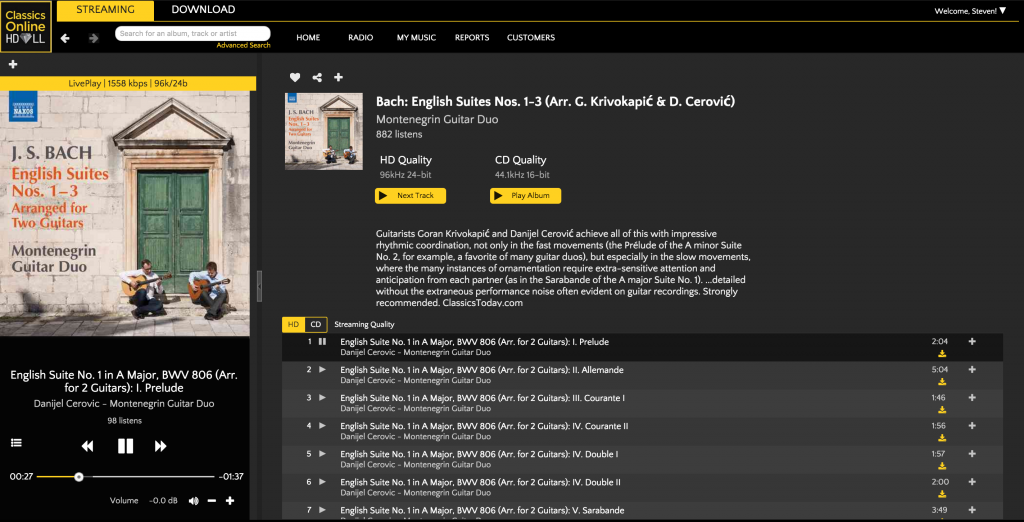The image size is (1024, 522).
Task: Click the Classics Online HD LL logo
Action: (x=26, y=27)
